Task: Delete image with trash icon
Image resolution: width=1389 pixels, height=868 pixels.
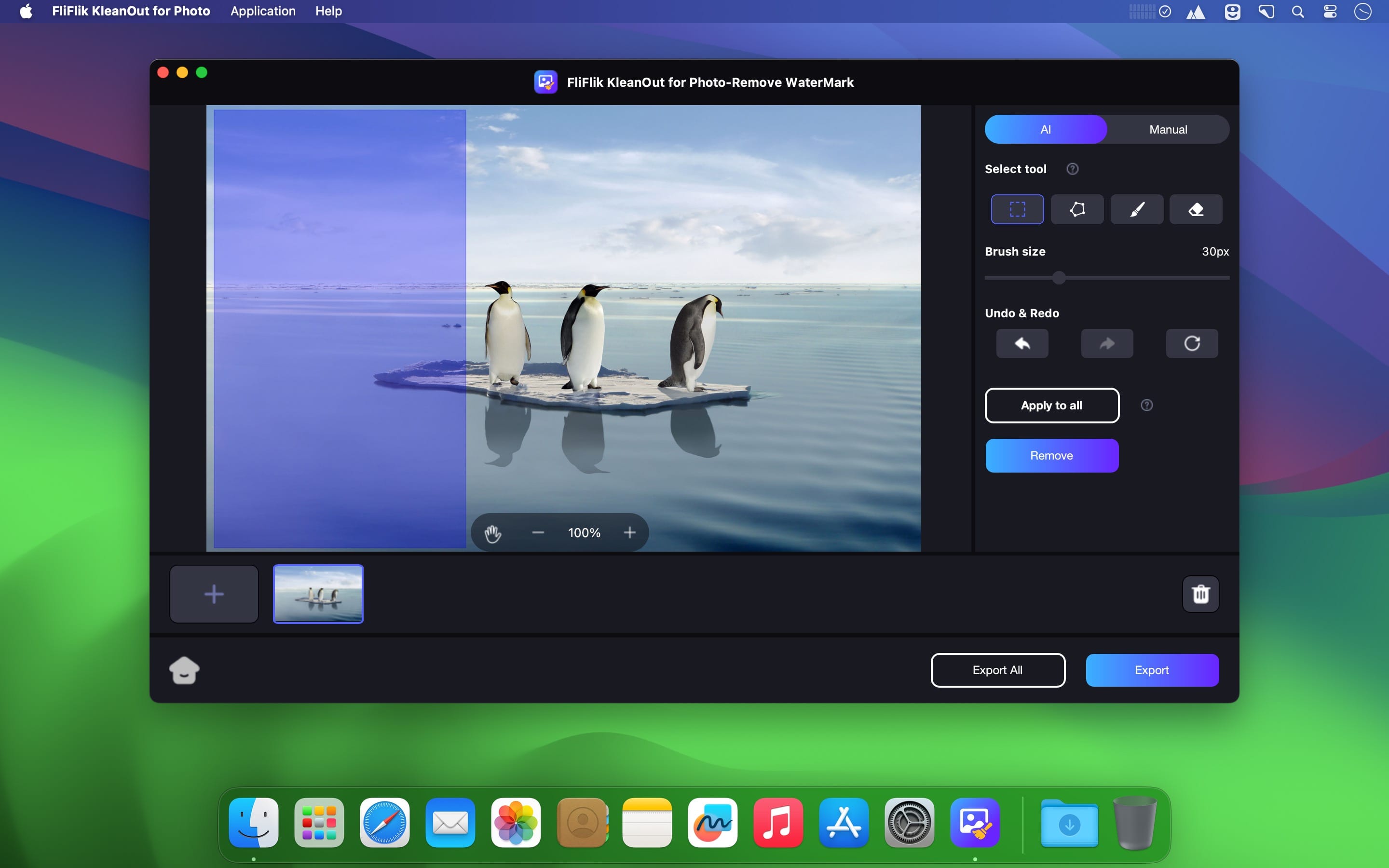Action: [1200, 594]
